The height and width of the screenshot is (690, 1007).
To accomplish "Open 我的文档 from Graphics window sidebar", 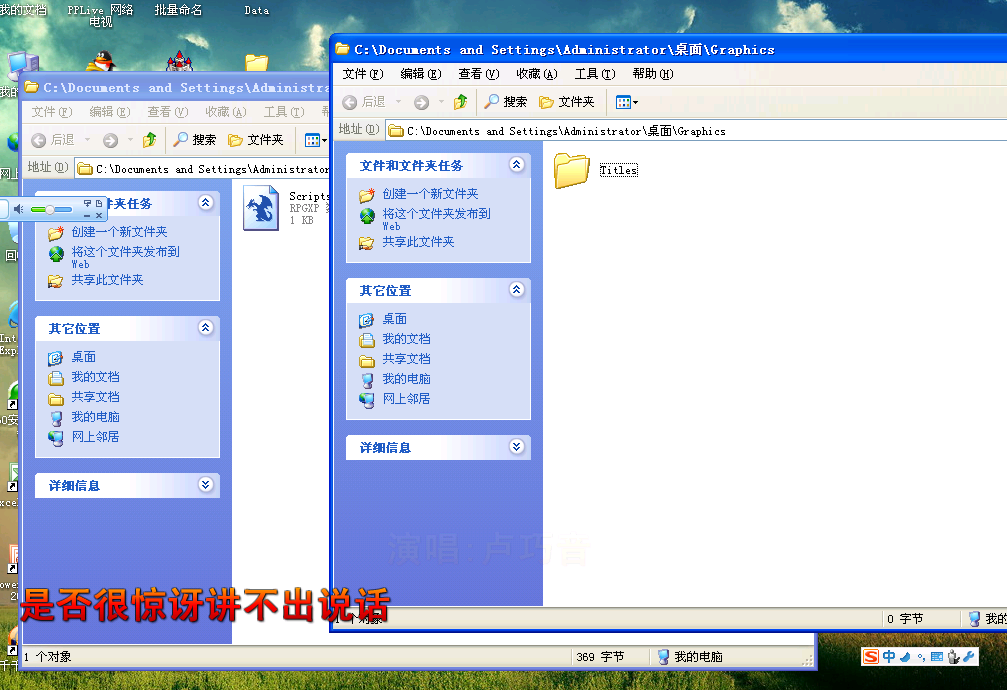I will (x=407, y=339).
